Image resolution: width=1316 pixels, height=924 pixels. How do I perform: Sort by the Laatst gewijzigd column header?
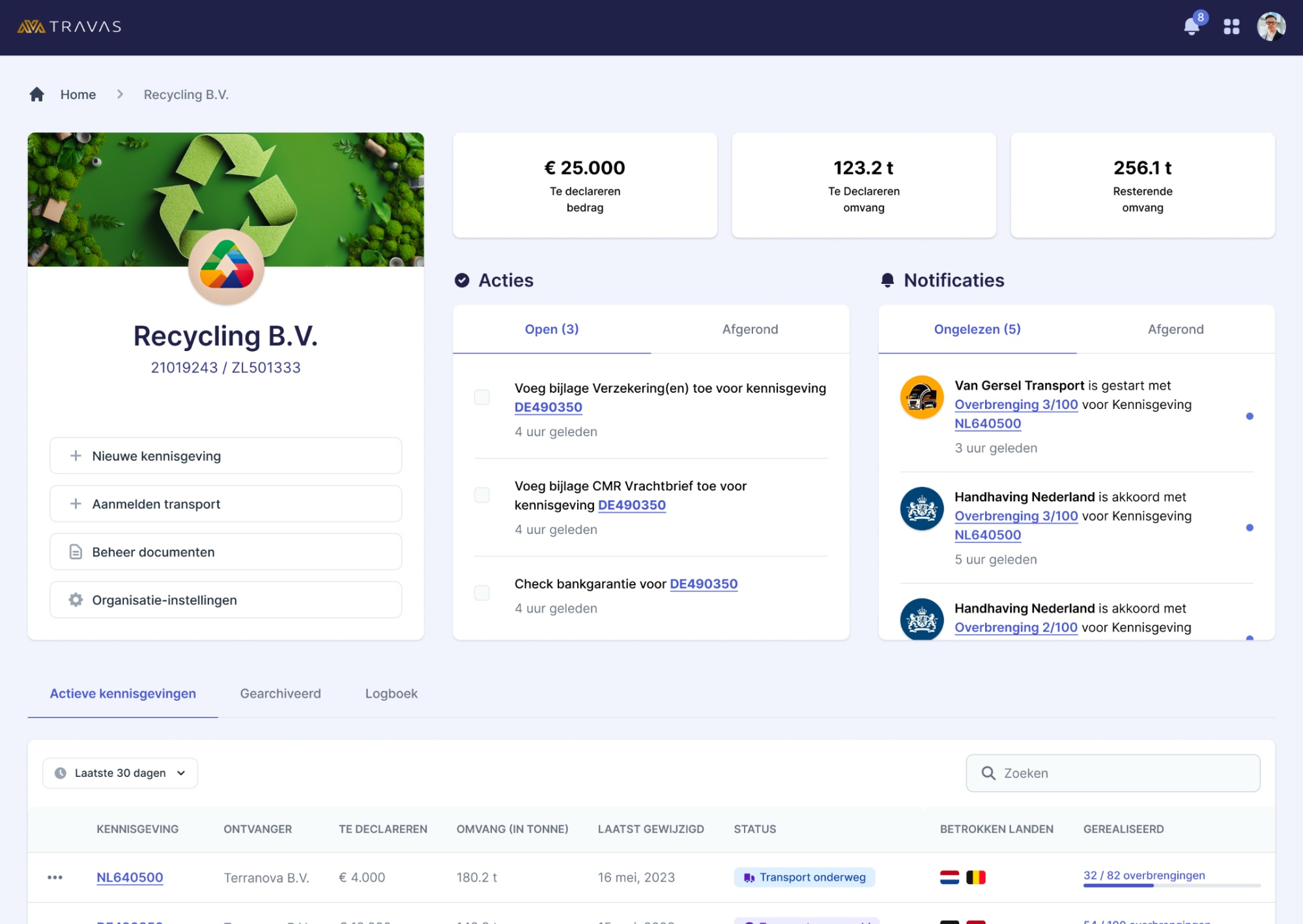tap(658, 837)
